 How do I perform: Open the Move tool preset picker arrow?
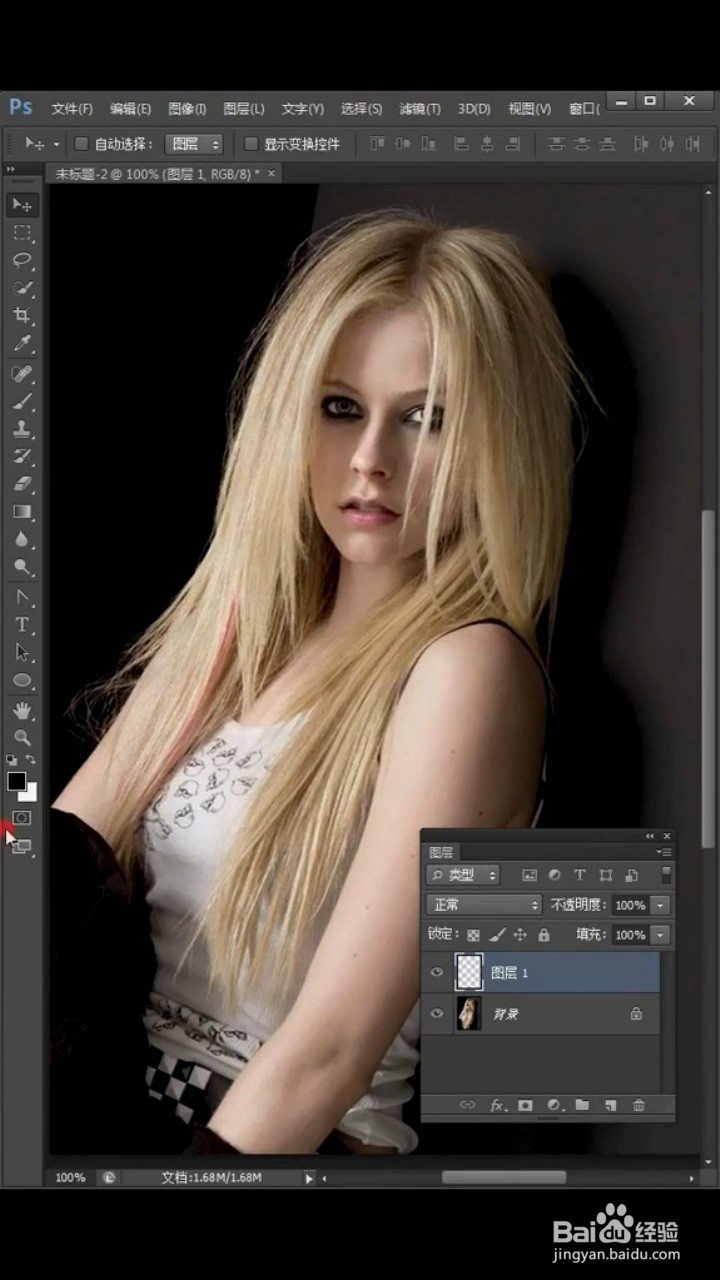56,144
